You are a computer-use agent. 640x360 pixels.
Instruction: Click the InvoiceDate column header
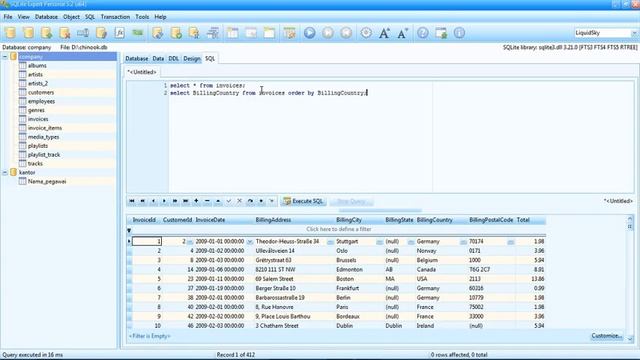click(x=224, y=220)
